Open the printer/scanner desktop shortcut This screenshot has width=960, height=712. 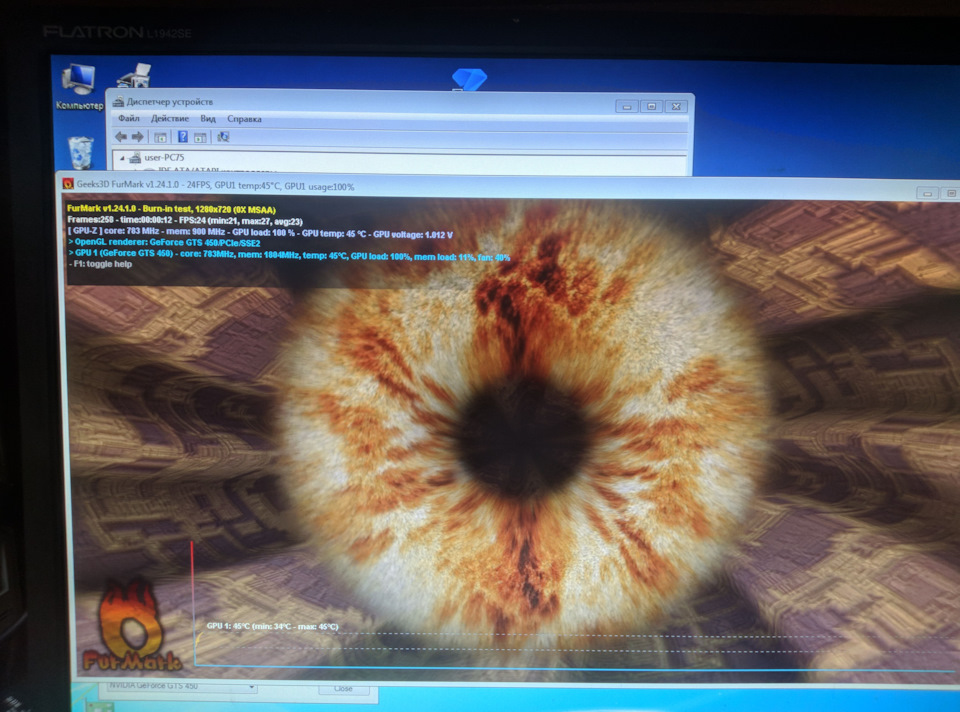tap(134, 75)
